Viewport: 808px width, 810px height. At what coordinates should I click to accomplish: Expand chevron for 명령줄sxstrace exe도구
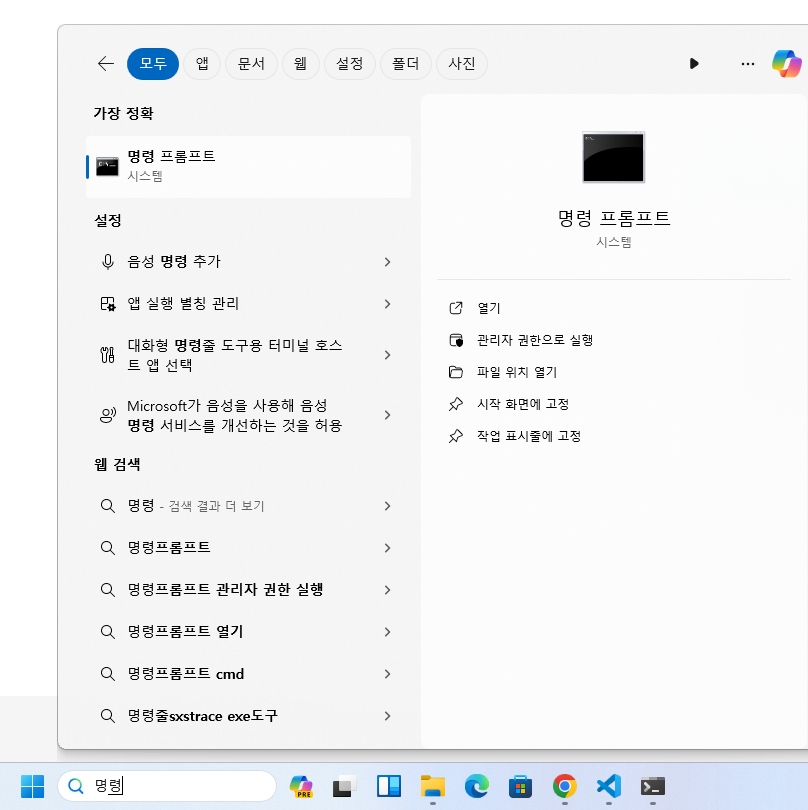387,716
